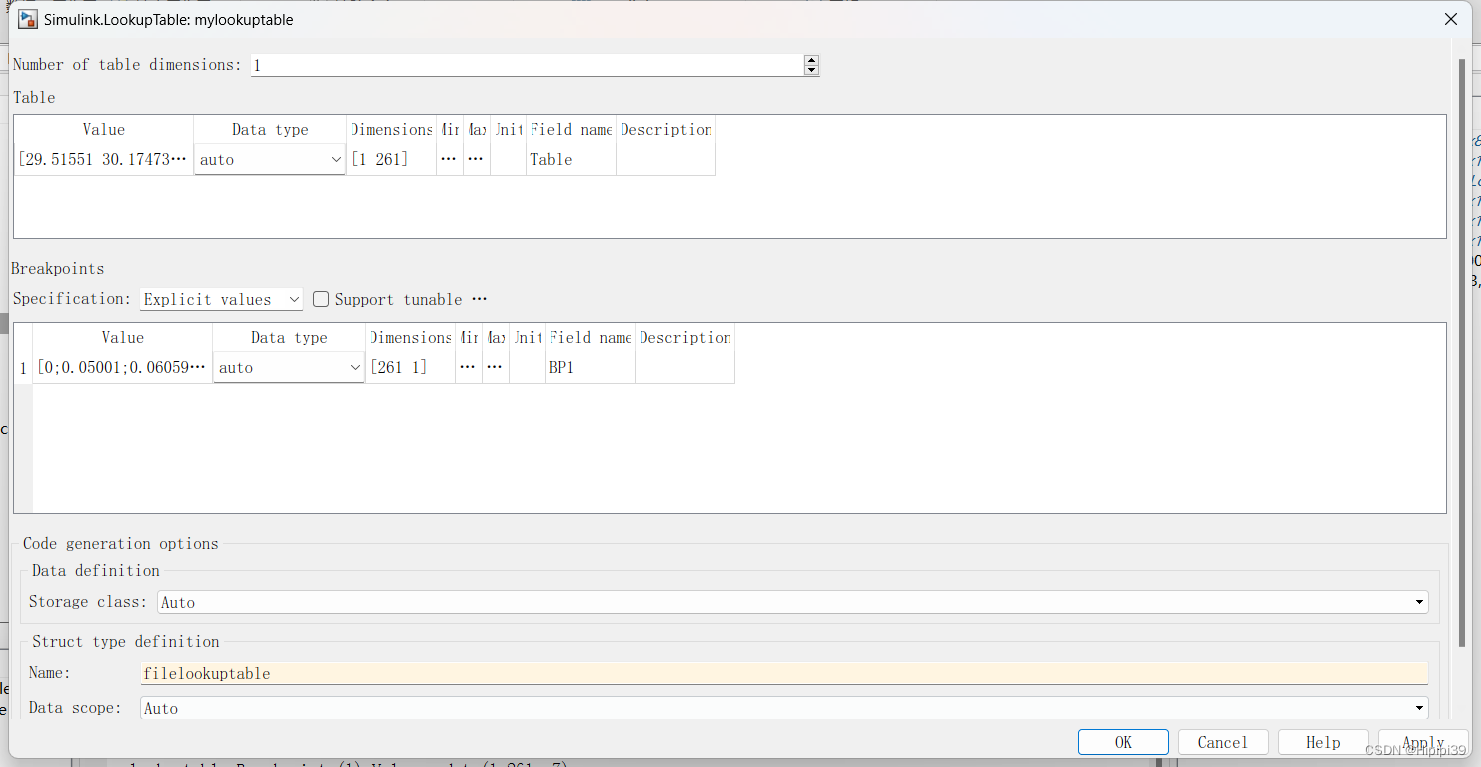
Task: Confirm changes with the OK button
Action: 1122,742
